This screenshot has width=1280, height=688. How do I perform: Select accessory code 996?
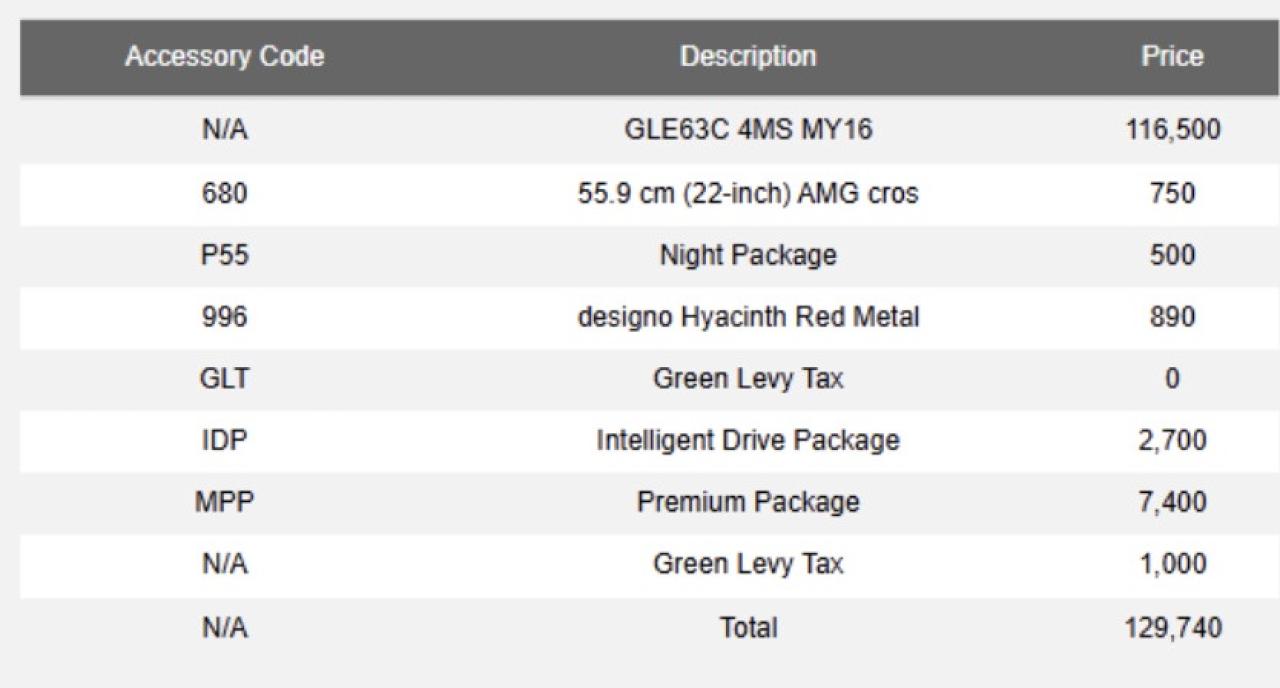224,317
